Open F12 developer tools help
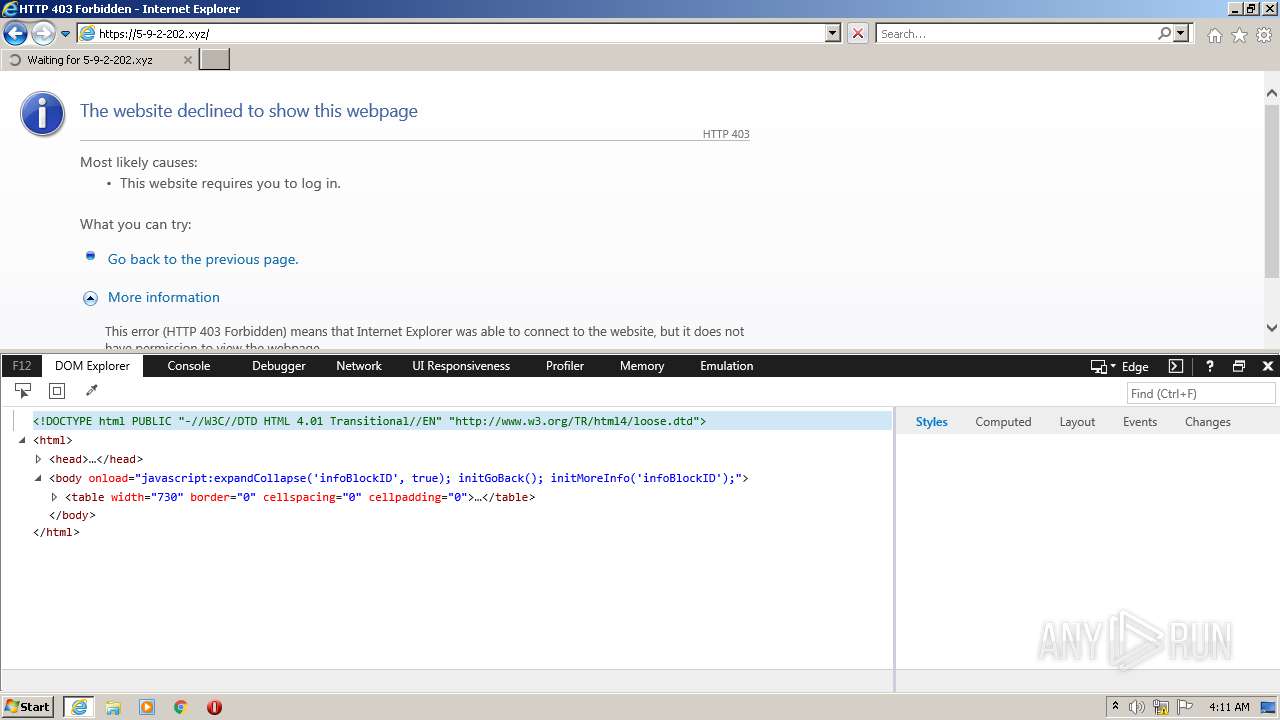 (x=1209, y=366)
